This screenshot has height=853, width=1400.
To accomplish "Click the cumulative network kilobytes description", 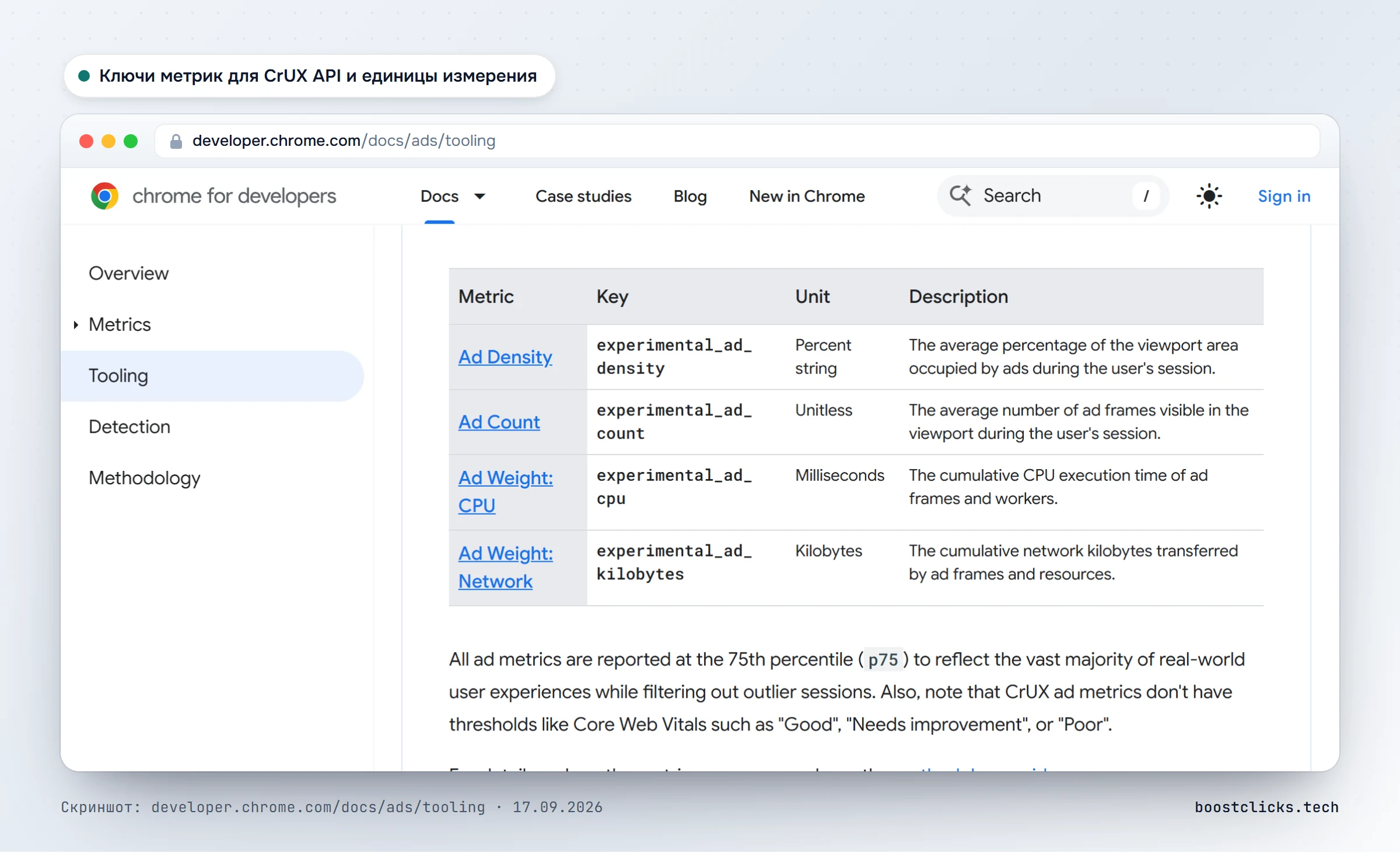I will [1073, 563].
